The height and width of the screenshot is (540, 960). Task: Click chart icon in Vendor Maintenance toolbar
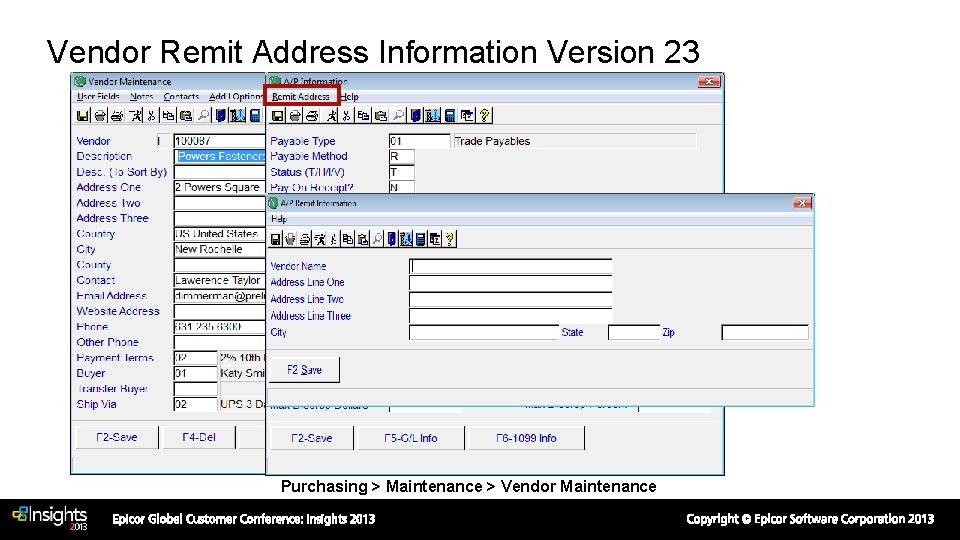click(x=238, y=115)
